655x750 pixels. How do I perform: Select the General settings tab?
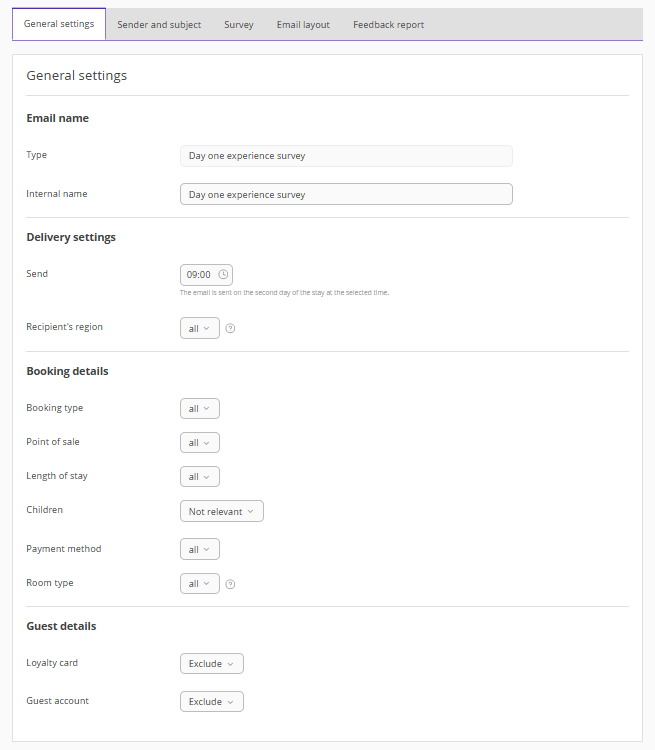pyautogui.click(x=59, y=24)
